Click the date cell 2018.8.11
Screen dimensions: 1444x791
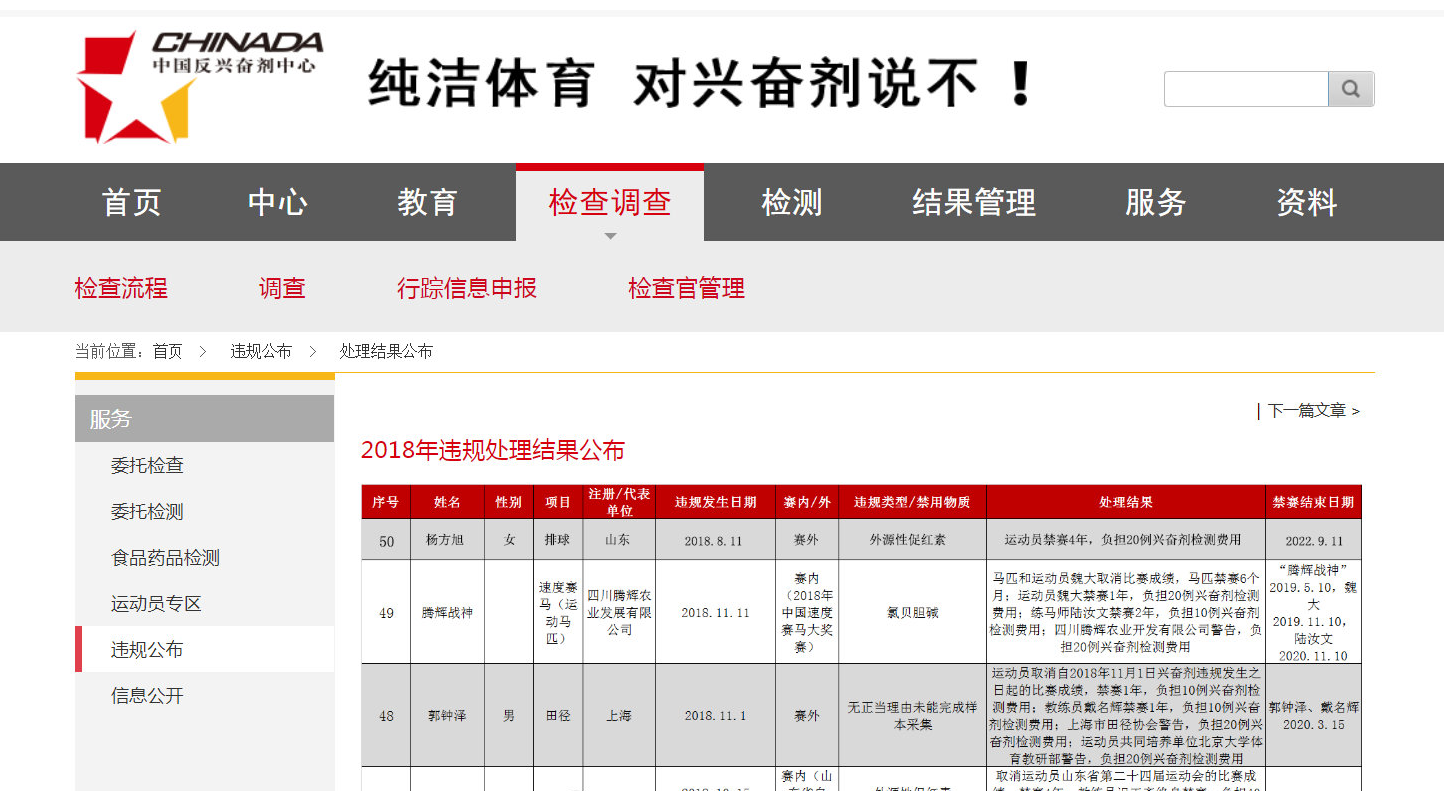click(x=715, y=540)
